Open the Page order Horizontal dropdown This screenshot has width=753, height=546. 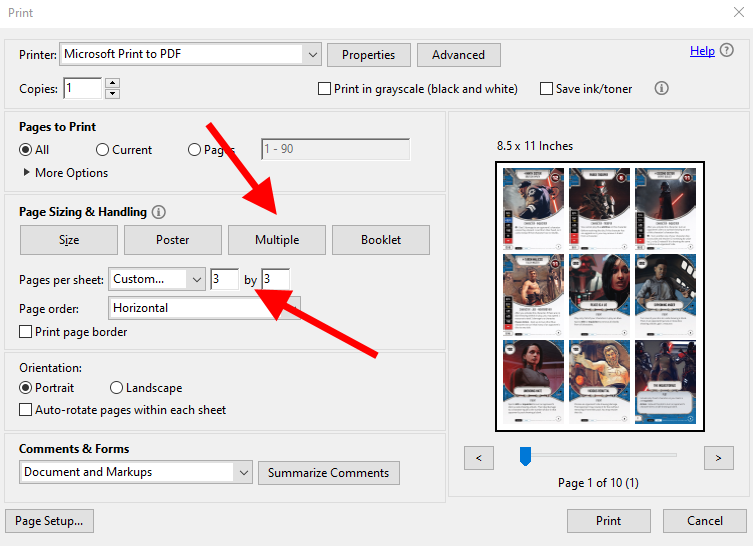[204, 308]
